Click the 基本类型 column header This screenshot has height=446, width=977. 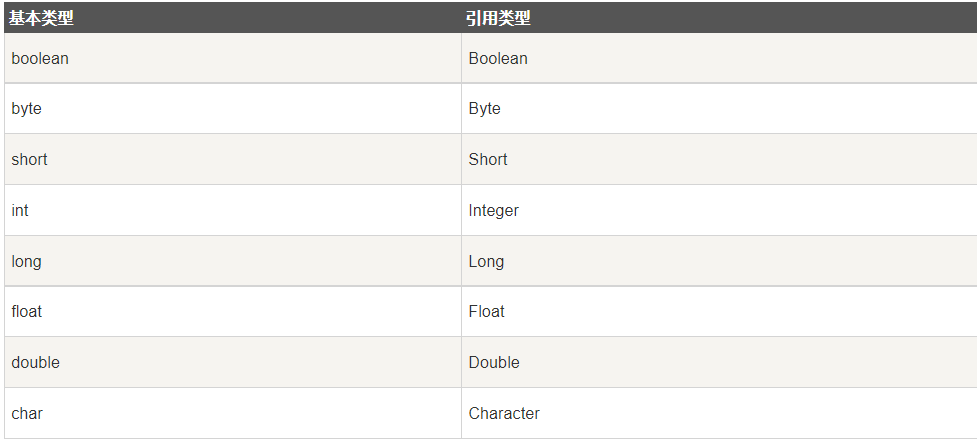click(x=232, y=18)
